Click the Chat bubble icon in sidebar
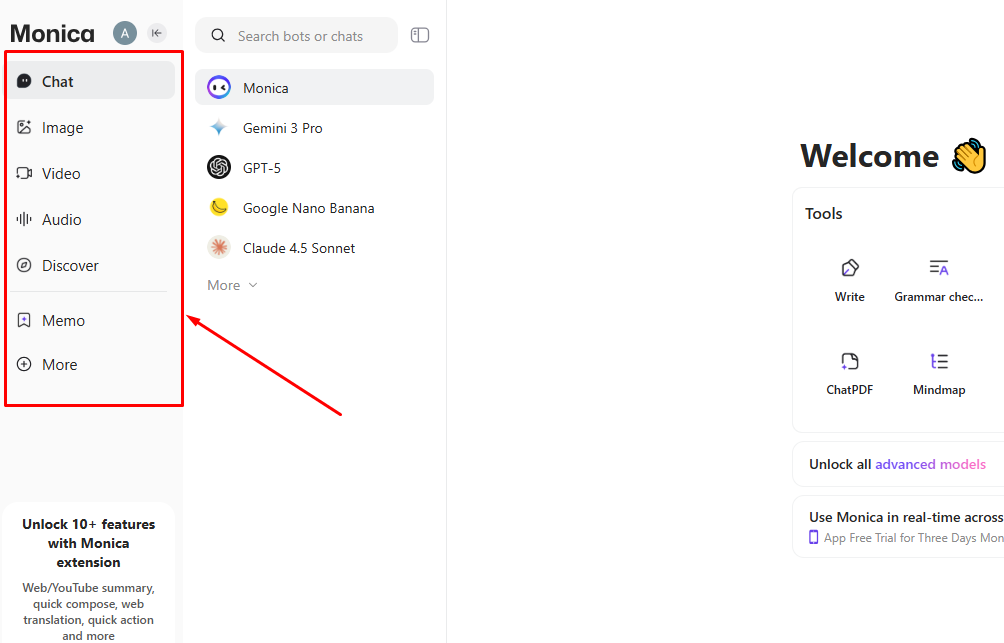Screen dimensions: 1004x643 (x=24, y=81)
